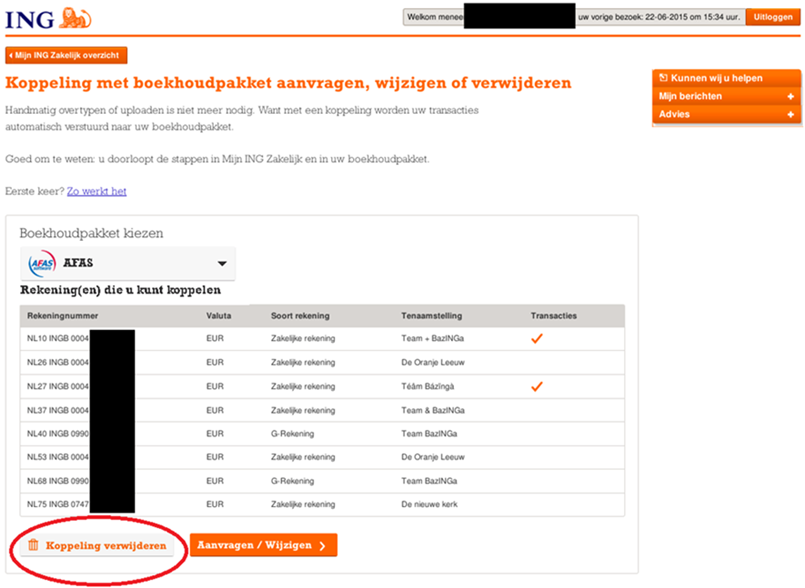Viewport: 805px width, 588px height.
Task: Click EUR currency in NL10 row
Action: click(x=215, y=338)
